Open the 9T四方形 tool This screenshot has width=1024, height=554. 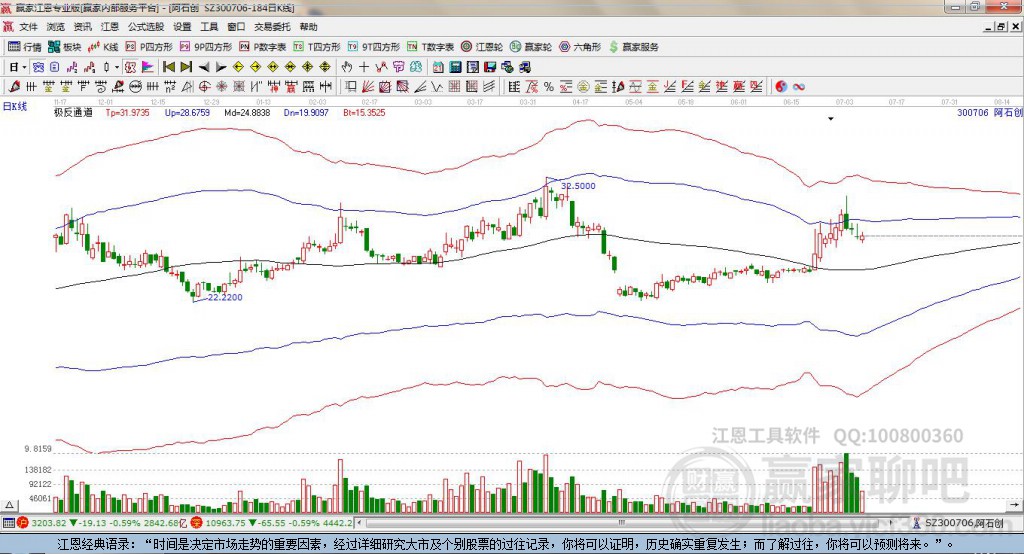click(374, 47)
